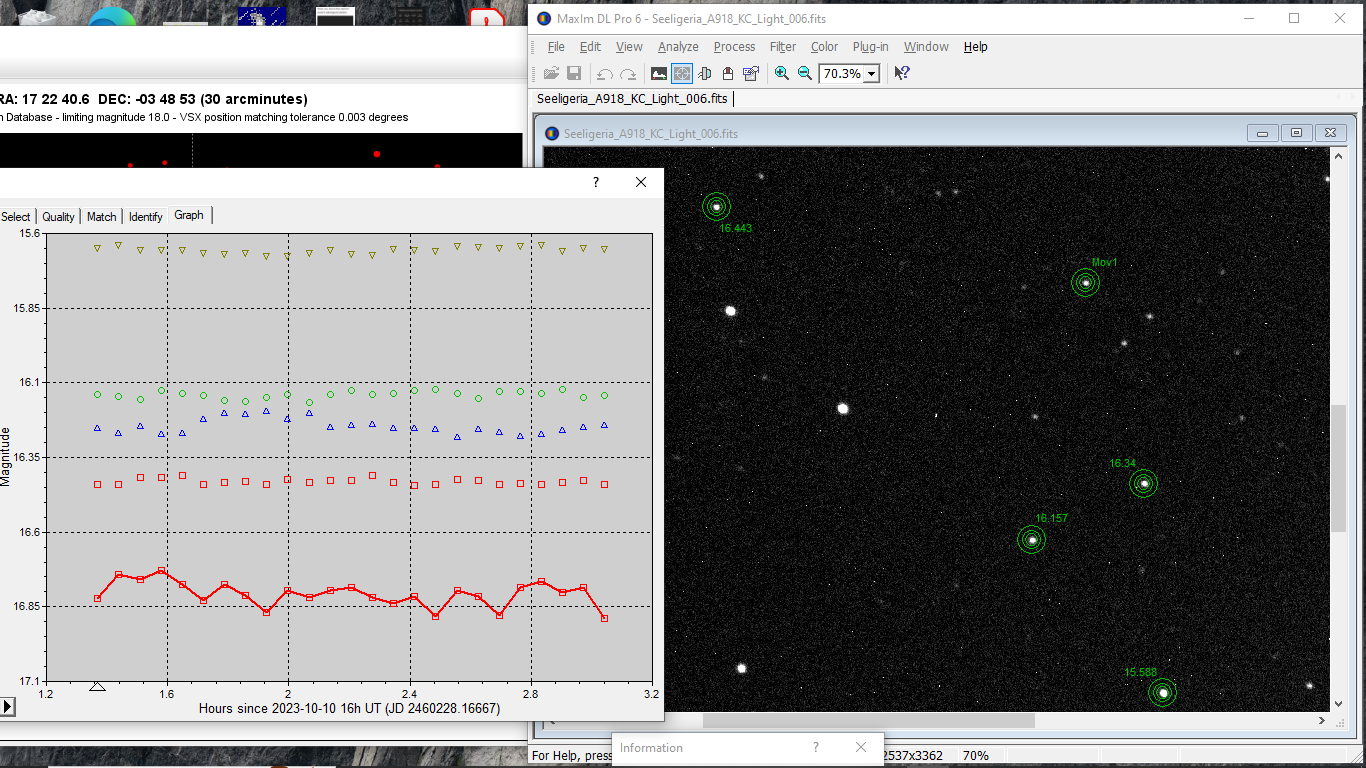This screenshot has width=1366, height=768.
Task: Click the MaxIm DL app icon in title bar
Action: 544,18
